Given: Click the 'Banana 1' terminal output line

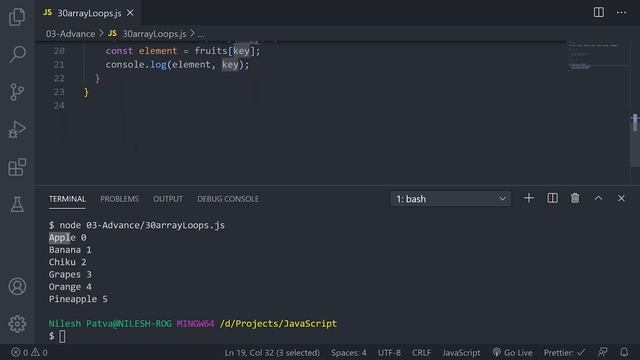Looking at the screenshot, I should tap(70, 249).
